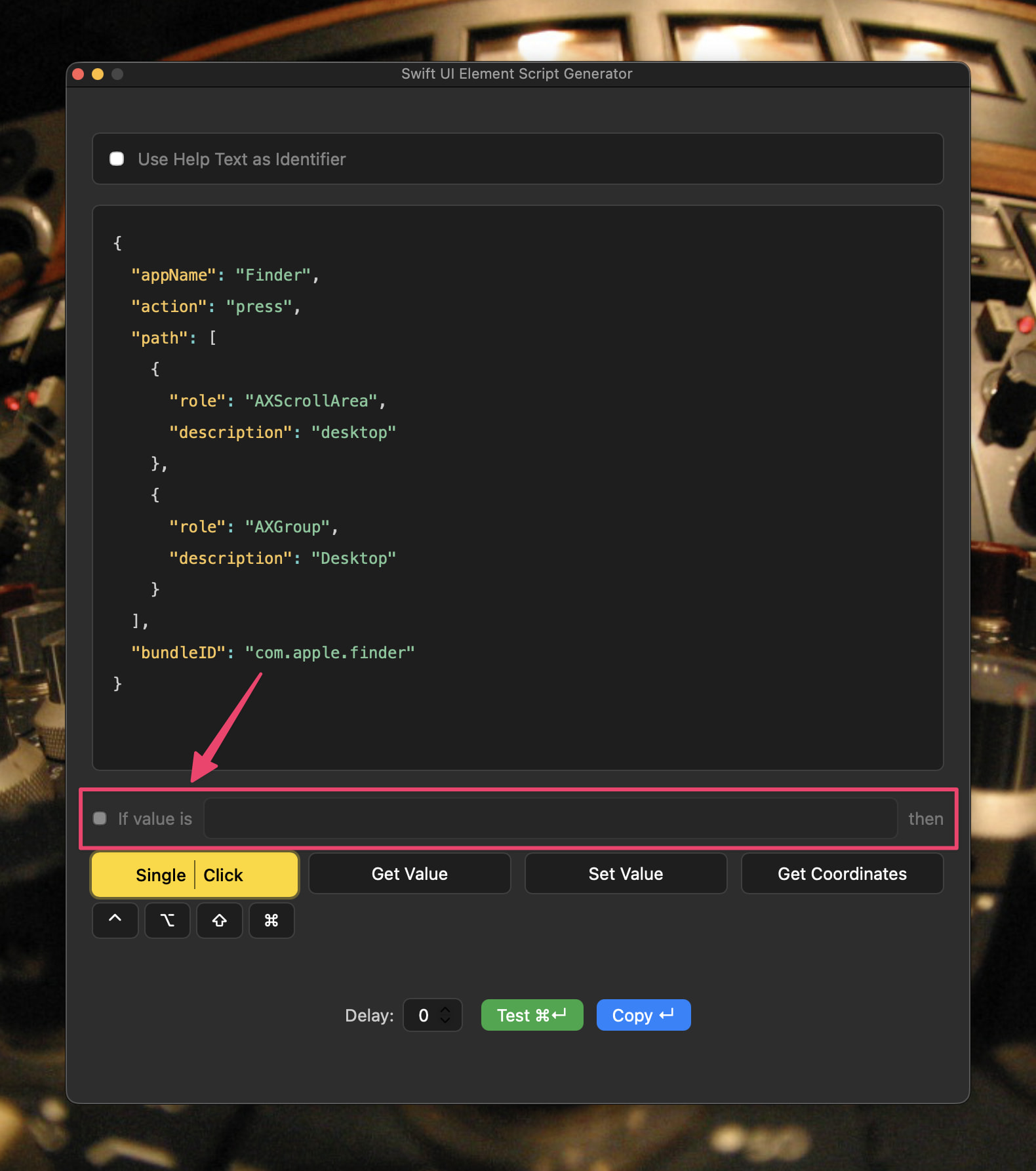Toggle the Command modifier key button
This screenshot has height=1171, width=1036.
point(271,920)
